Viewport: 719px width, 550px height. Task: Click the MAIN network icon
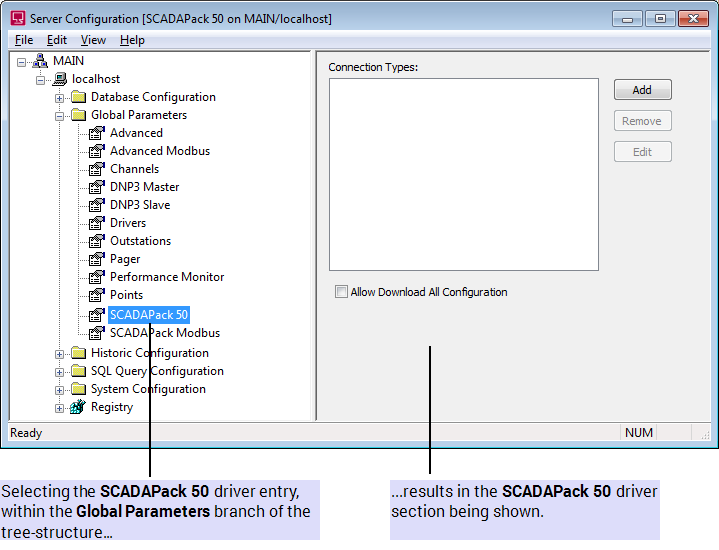point(40,61)
